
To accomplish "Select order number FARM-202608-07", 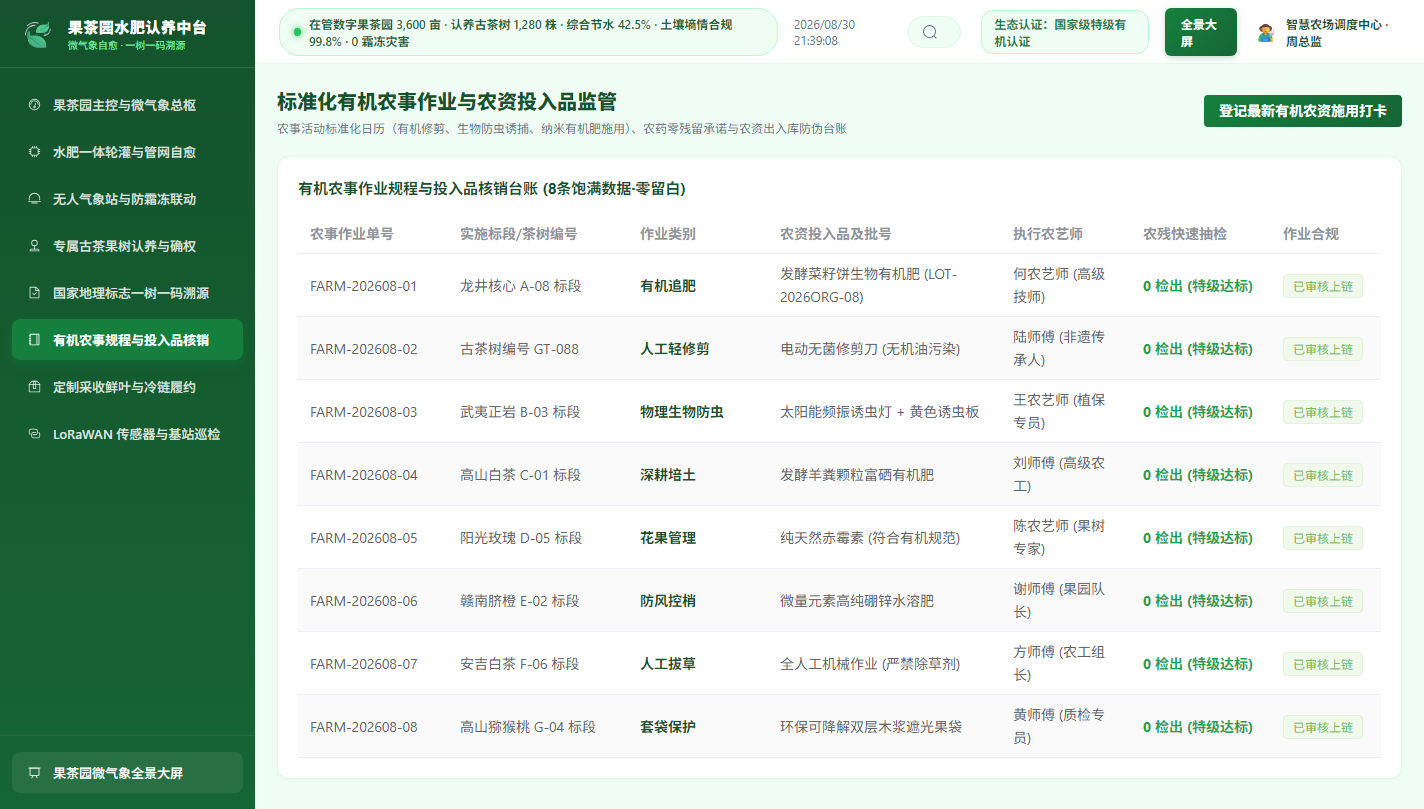I will click(x=364, y=664).
